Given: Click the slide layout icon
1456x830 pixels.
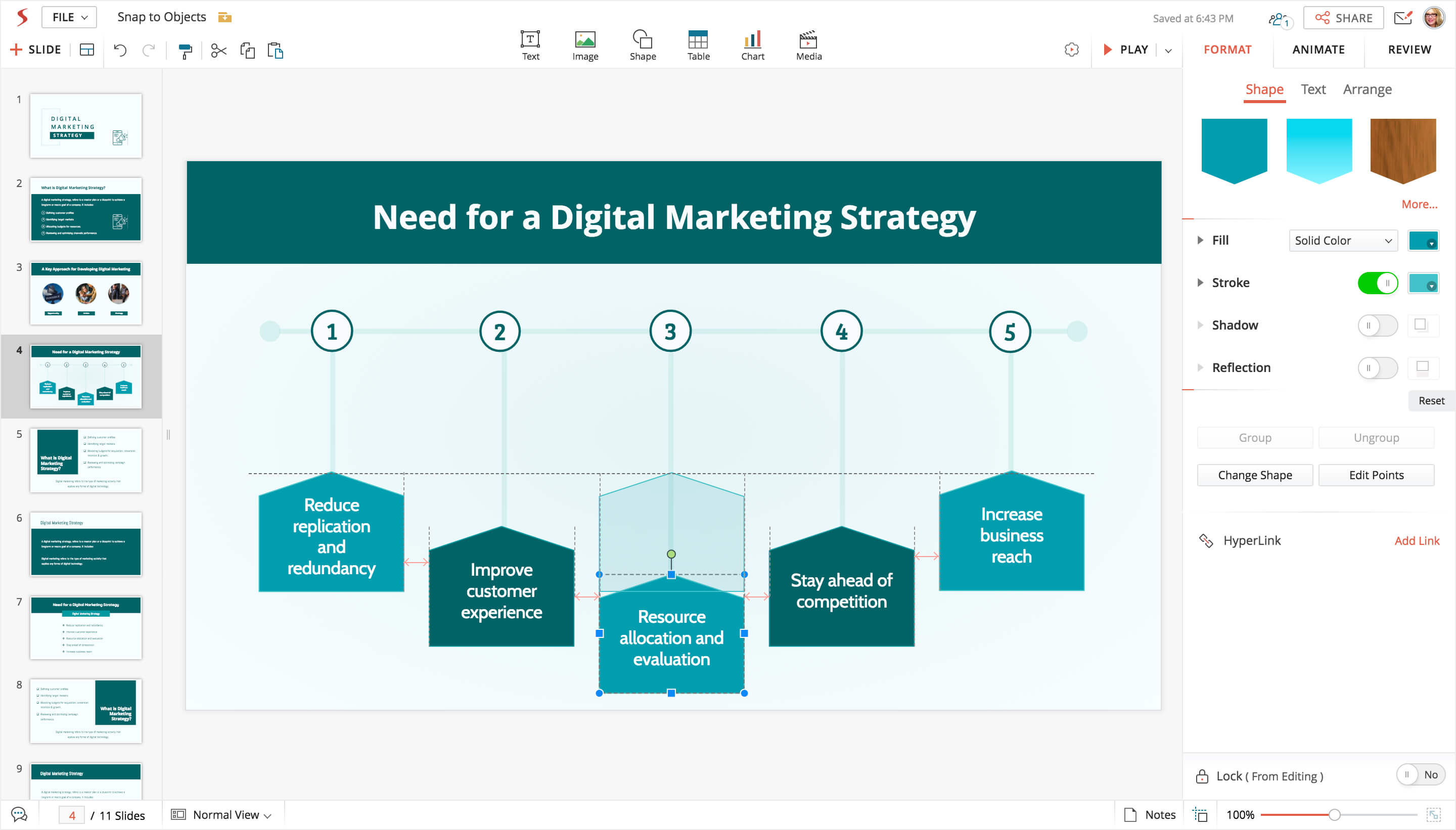Looking at the screenshot, I should point(86,50).
